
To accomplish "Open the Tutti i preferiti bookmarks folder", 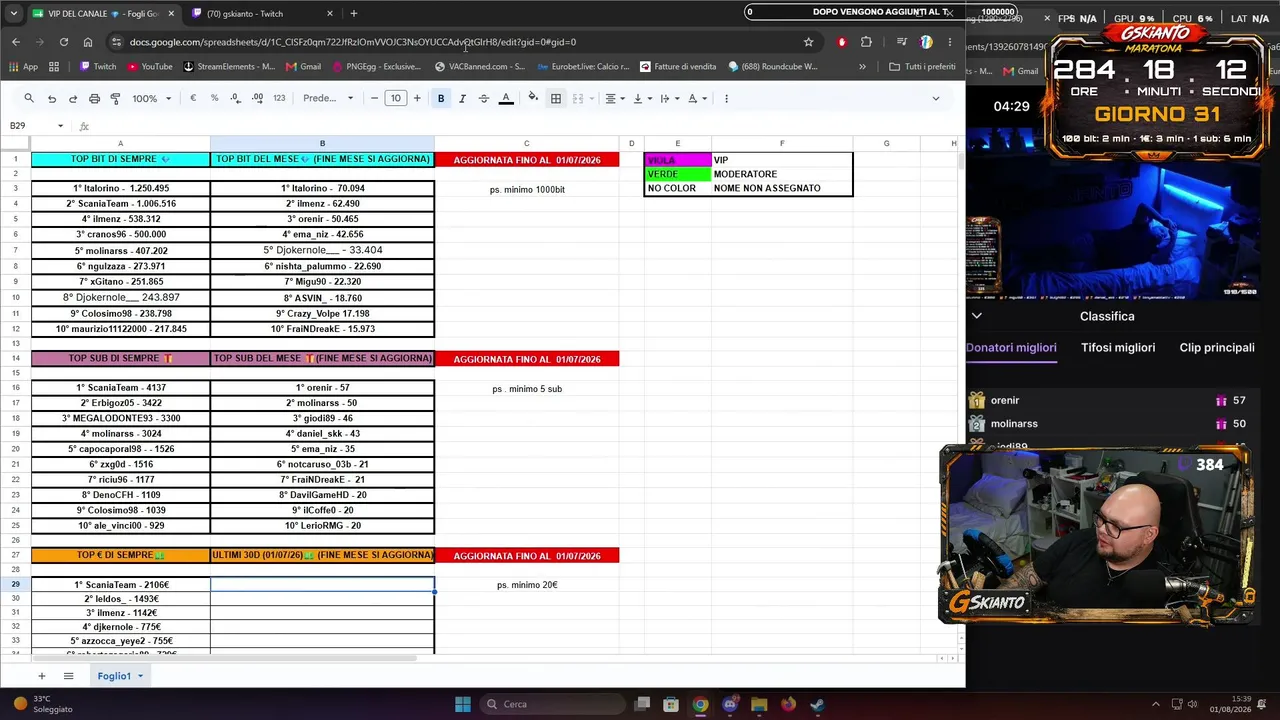I will (x=922, y=67).
